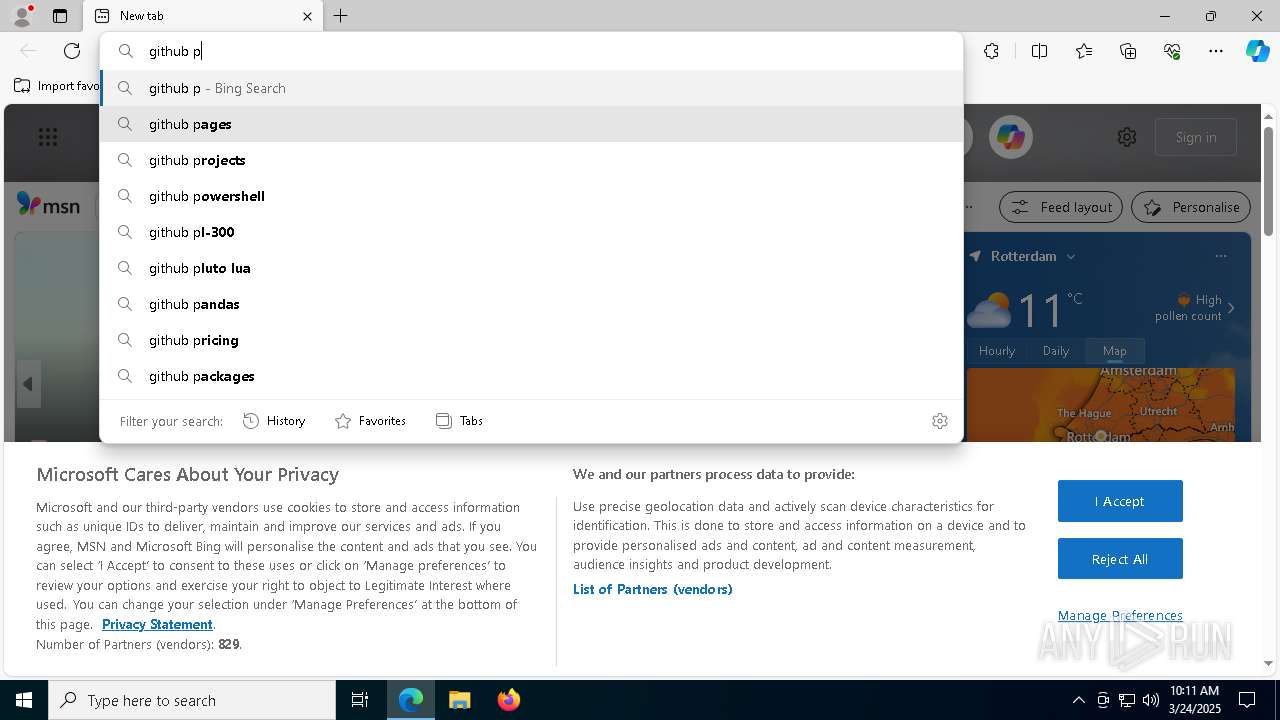Filter search by Favorites
Screen dimensions: 1280x720
pos(370,421)
